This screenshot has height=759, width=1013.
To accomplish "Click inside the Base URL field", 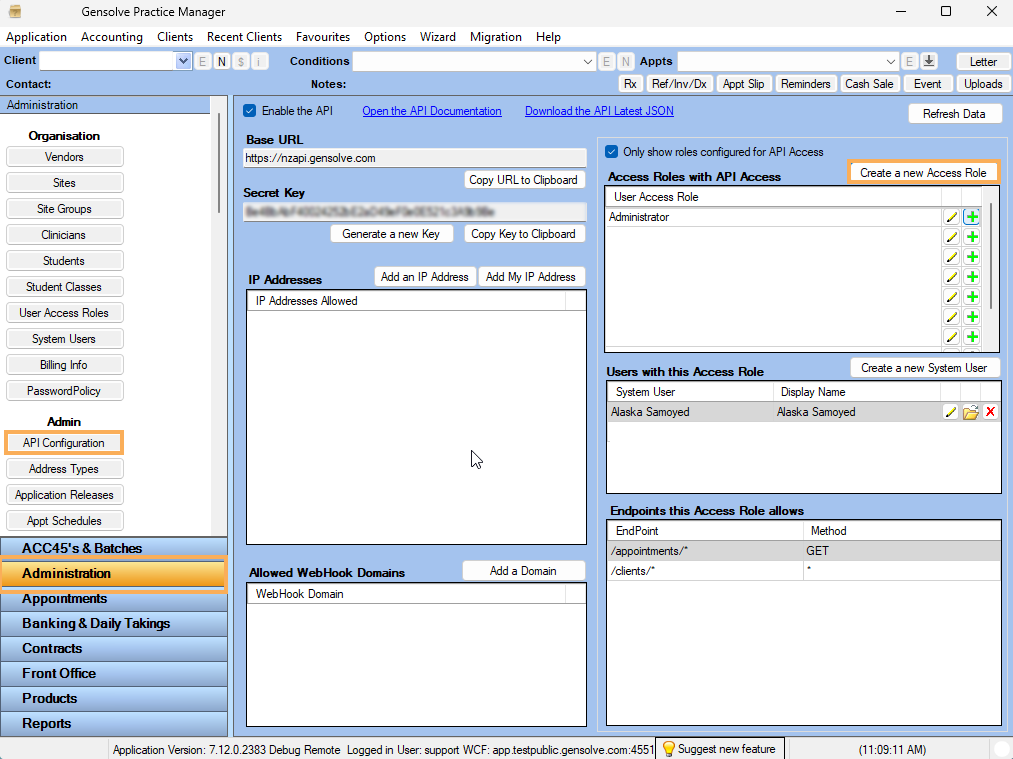I will click(x=415, y=157).
